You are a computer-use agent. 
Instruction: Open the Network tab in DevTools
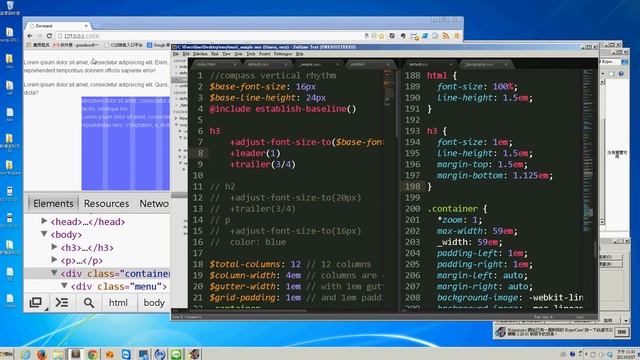pos(154,203)
